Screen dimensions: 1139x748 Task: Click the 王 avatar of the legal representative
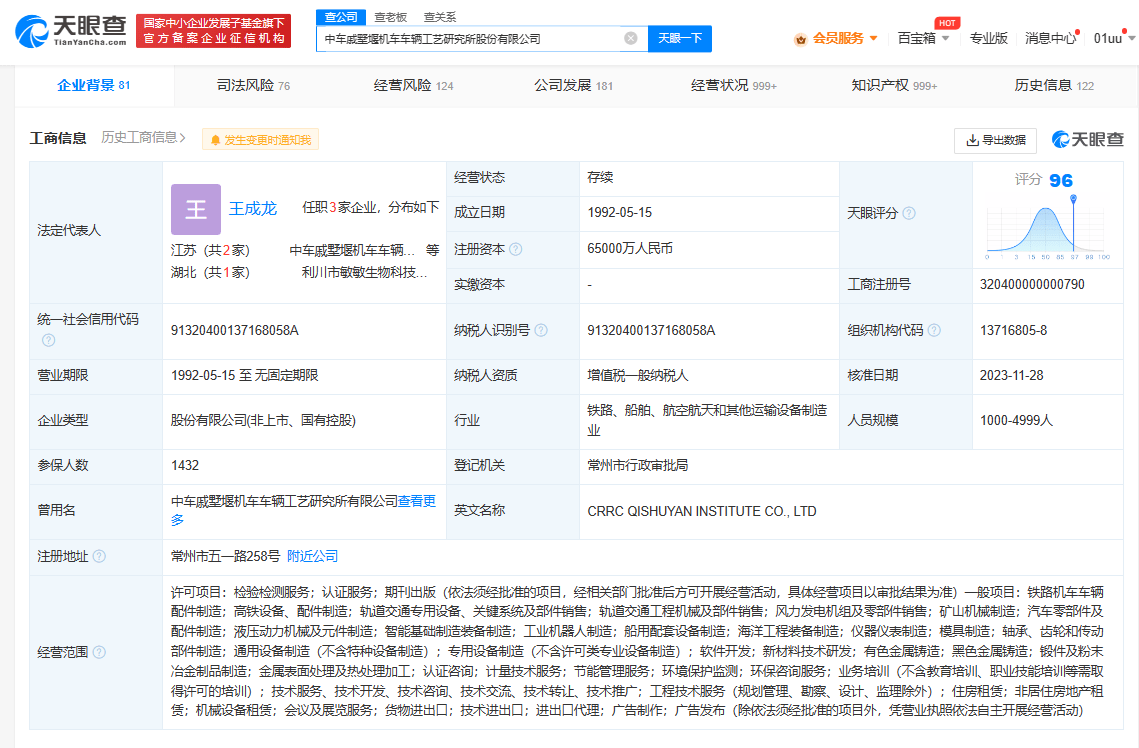[x=195, y=209]
